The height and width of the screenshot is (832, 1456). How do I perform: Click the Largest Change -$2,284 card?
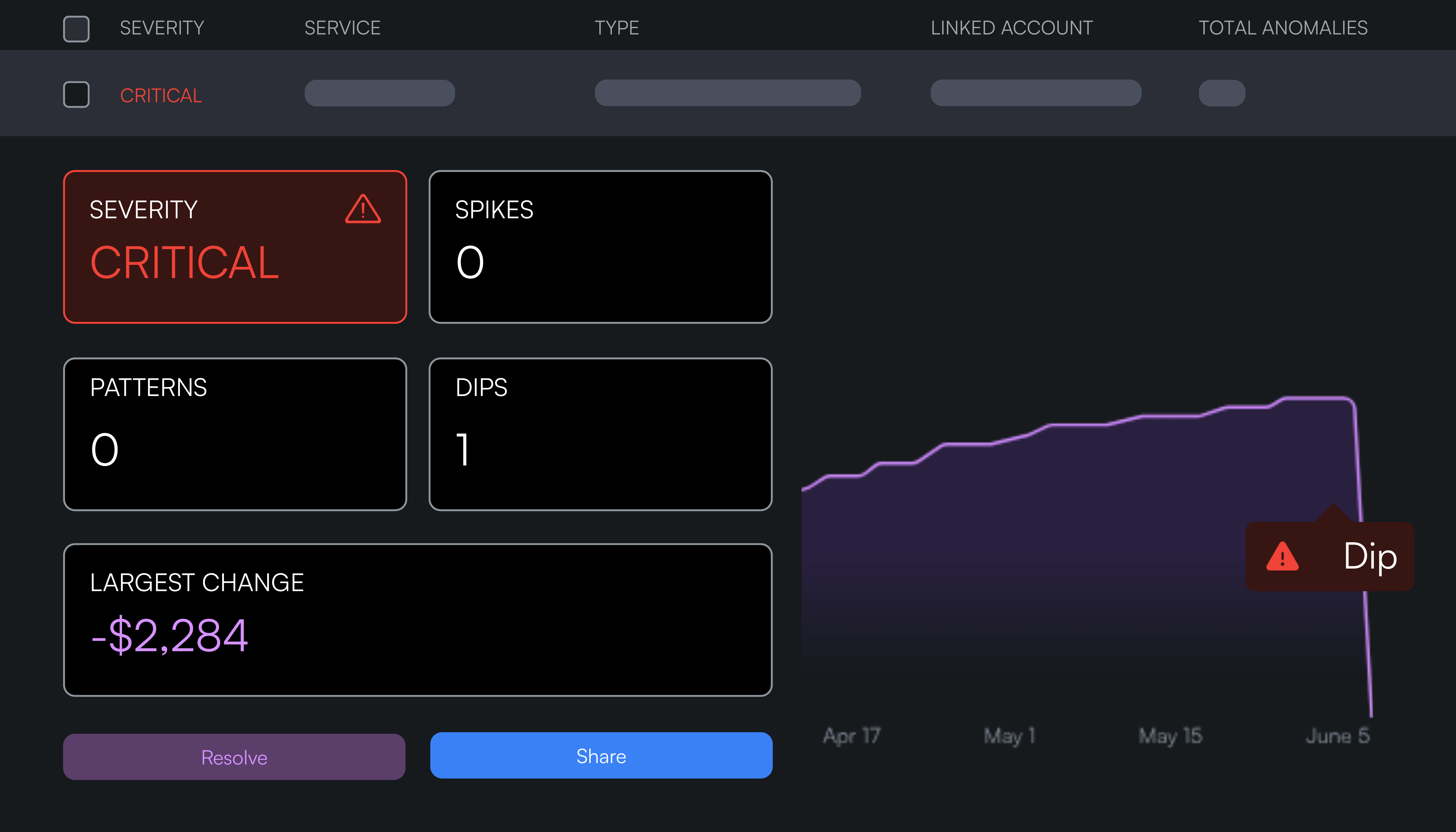(x=417, y=620)
